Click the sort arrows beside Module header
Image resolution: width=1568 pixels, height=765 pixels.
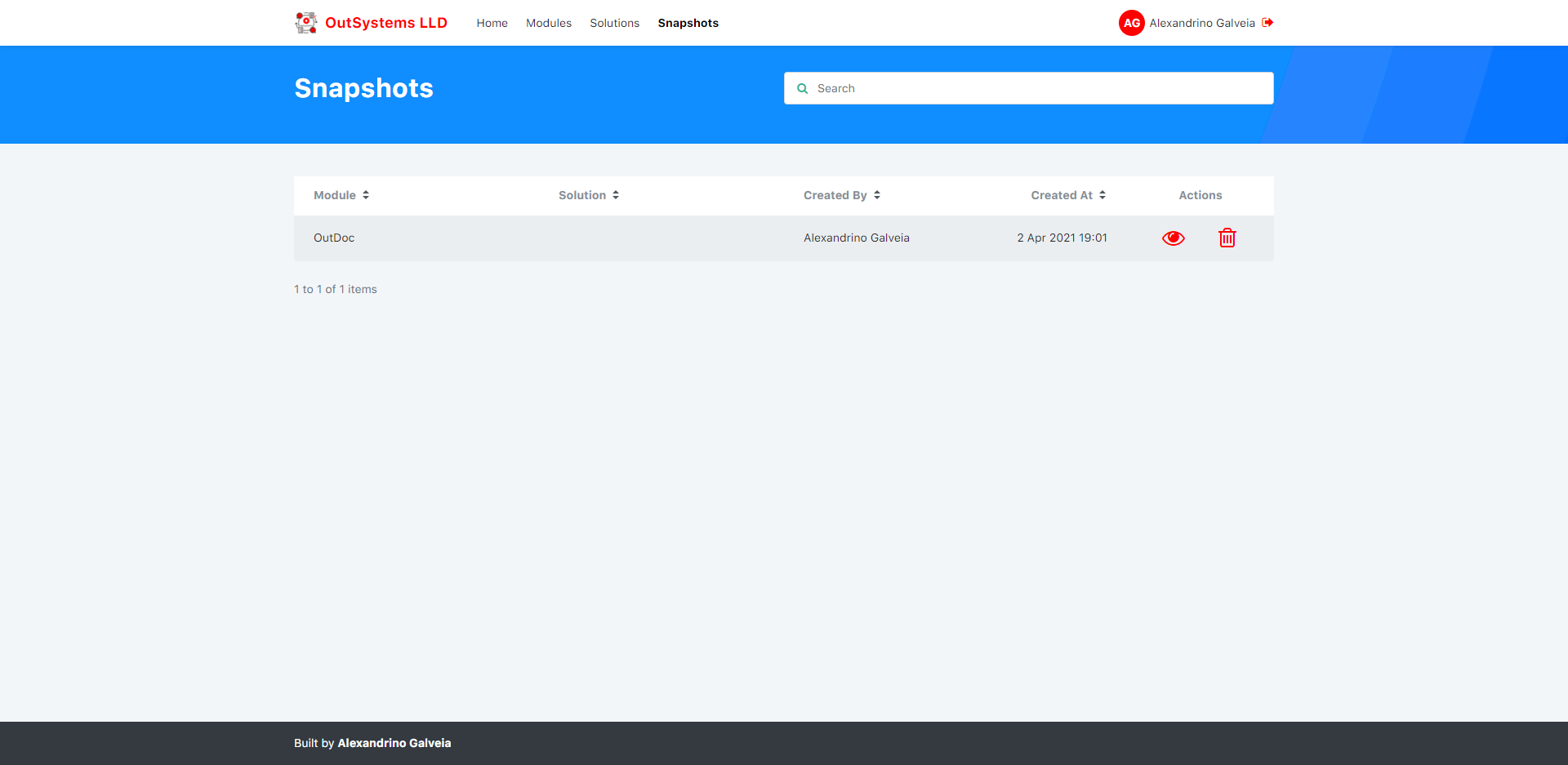click(x=364, y=194)
